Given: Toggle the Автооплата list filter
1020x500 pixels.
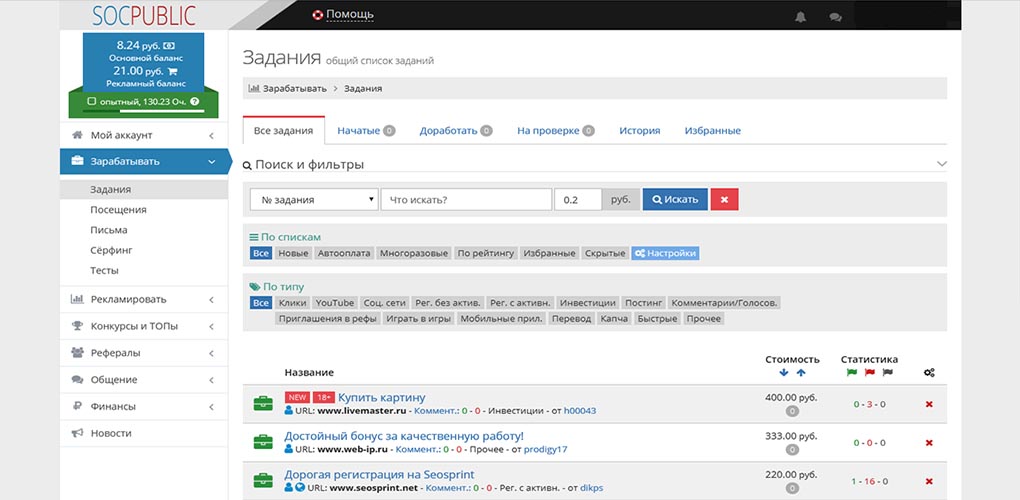Looking at the screenshot, I should pos(344,253).
